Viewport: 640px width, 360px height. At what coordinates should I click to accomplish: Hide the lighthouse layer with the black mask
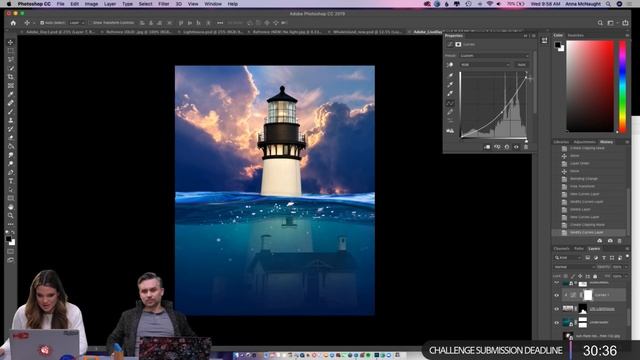pyautogui.click(x=556, y=309)
